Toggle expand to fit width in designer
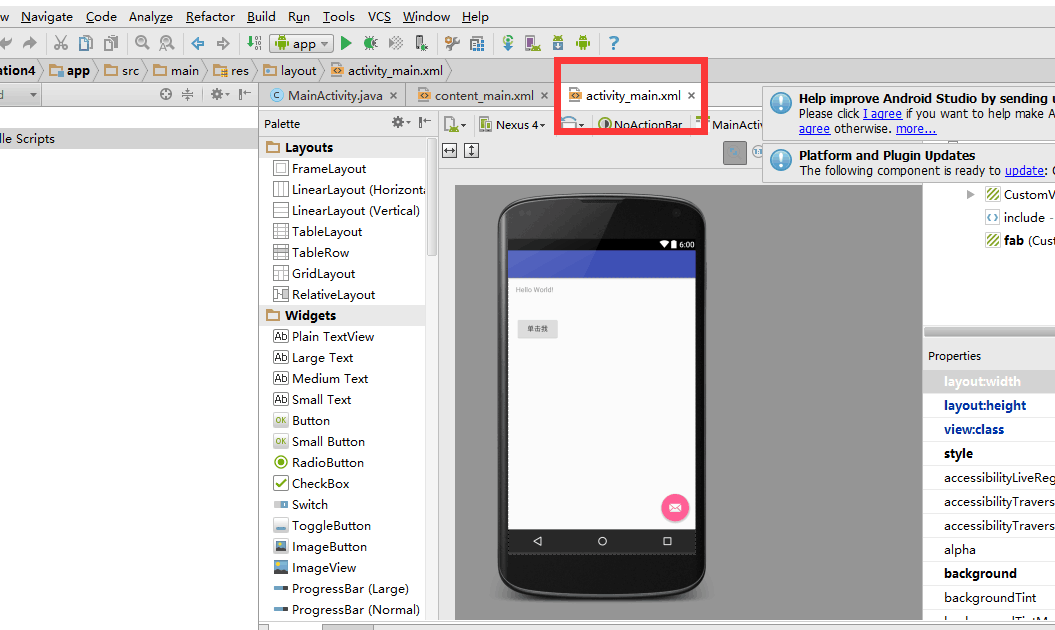This screenshot has height=630, width=1055. (449, 151)
